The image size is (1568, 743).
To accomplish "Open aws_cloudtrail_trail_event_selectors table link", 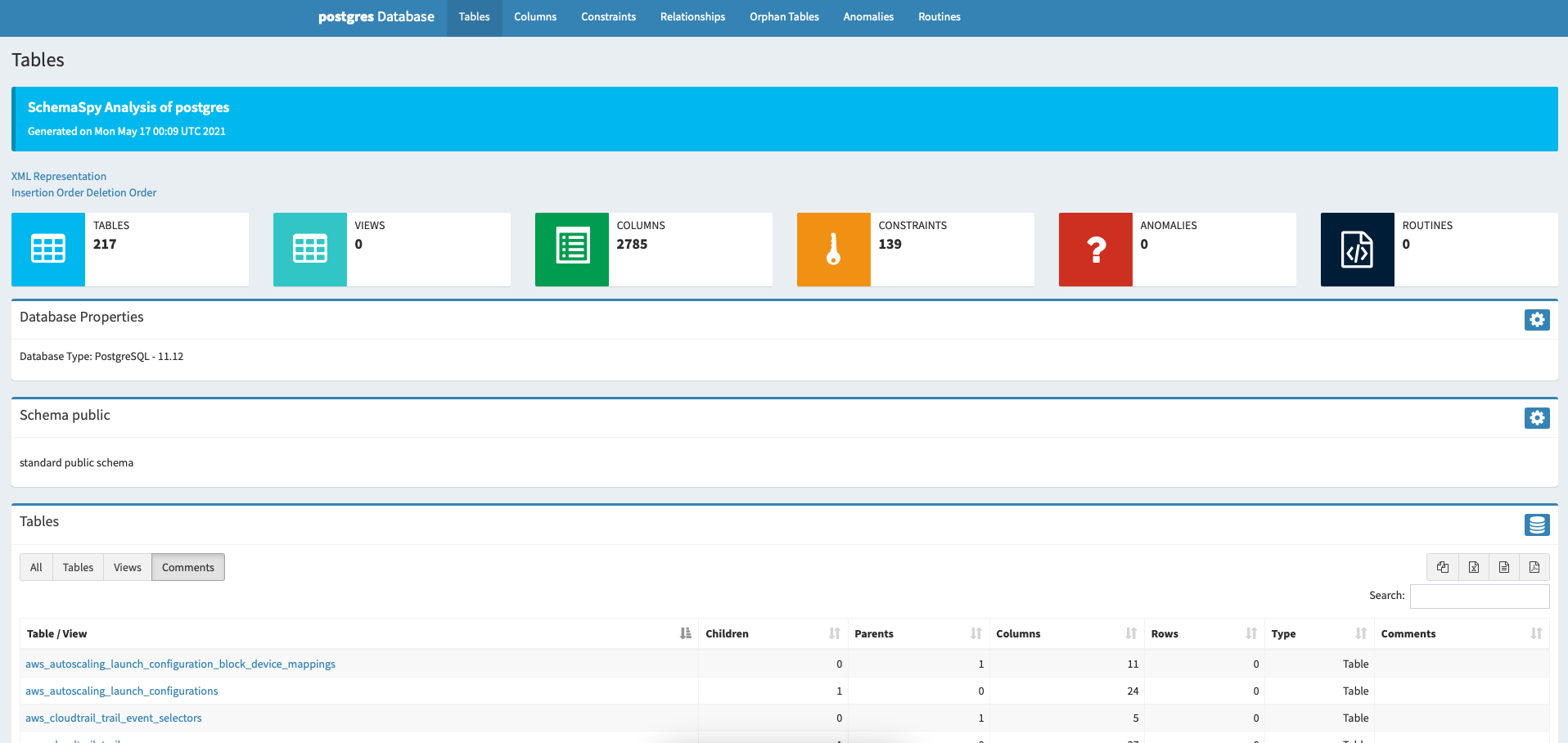I will point(114,718).
